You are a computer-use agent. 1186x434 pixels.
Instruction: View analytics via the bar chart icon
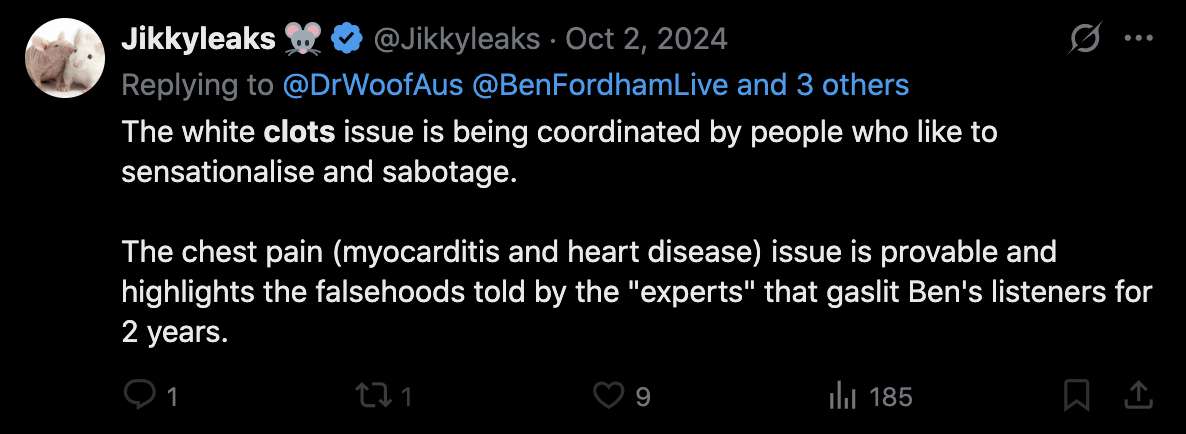point(842,396)
